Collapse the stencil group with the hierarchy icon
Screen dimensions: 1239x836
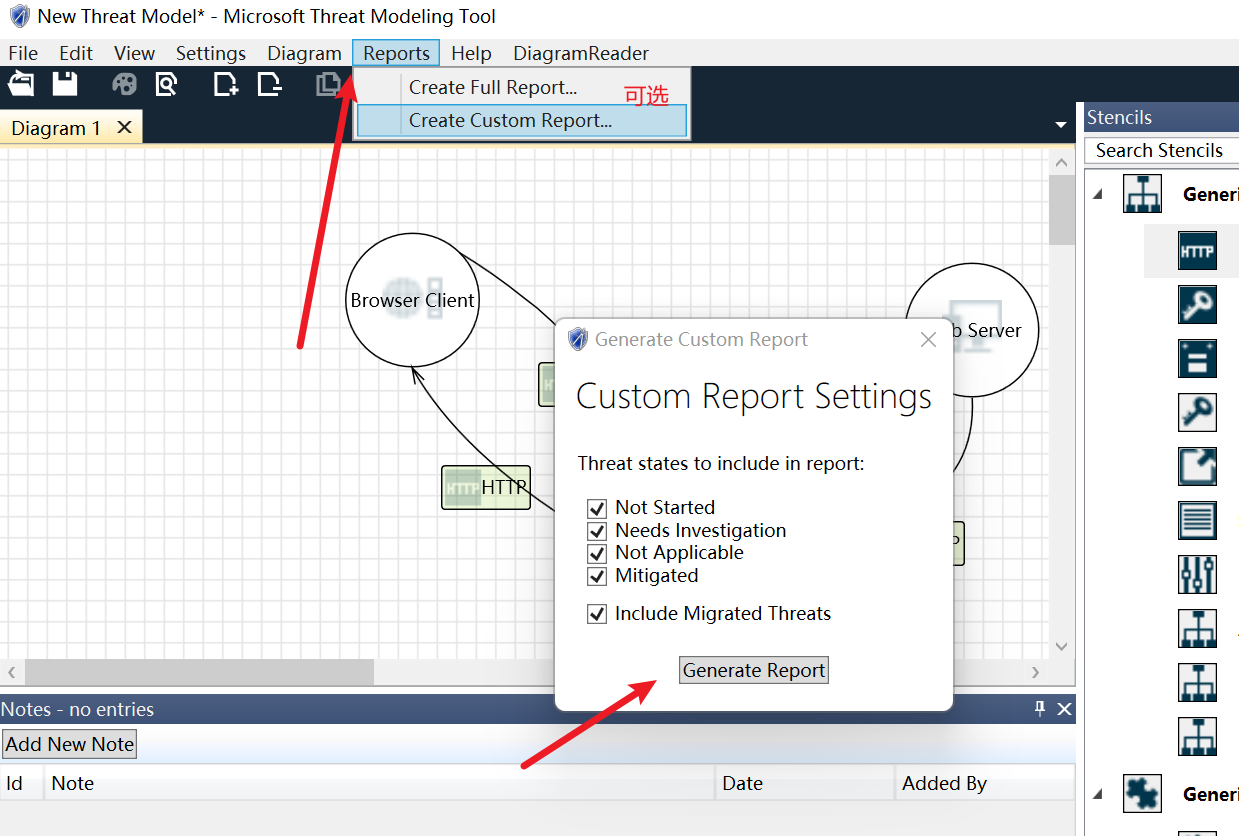point(1098,195)
